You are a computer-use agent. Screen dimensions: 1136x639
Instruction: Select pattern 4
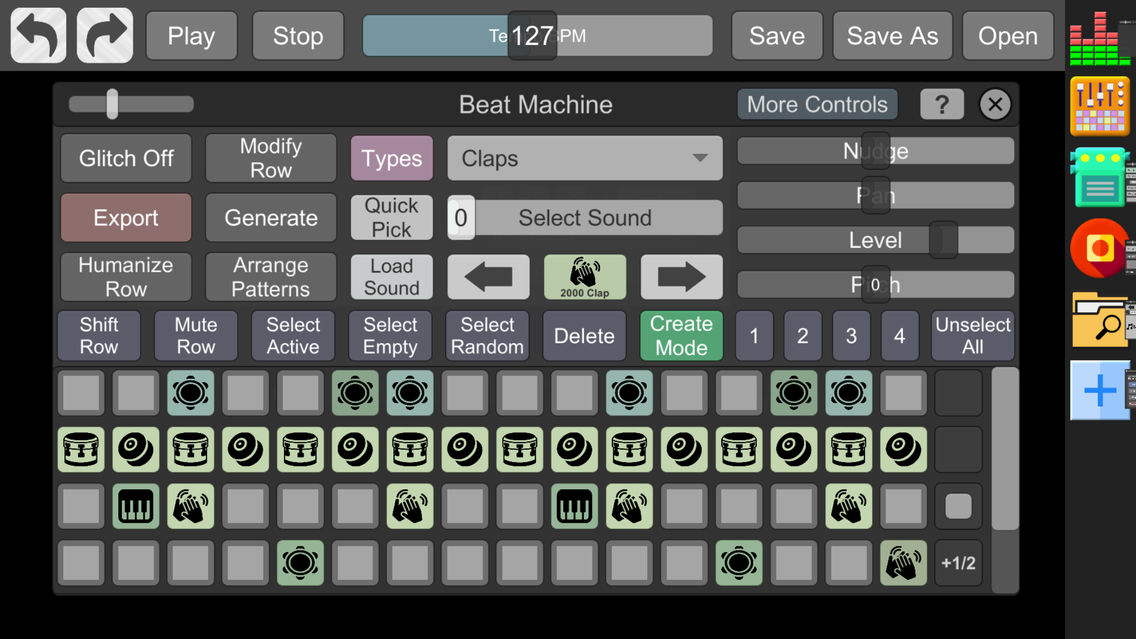tap(900, 335)
